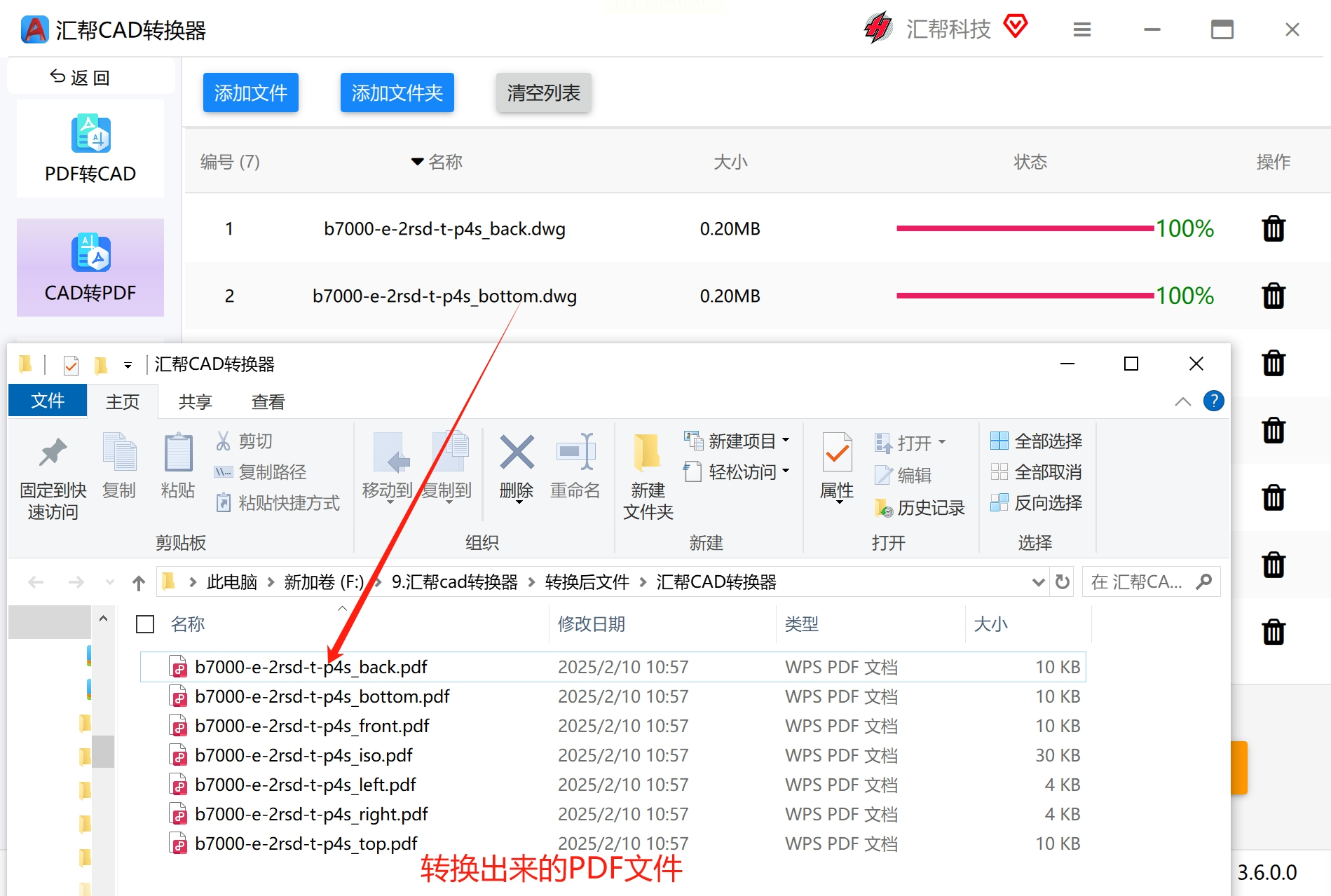This screenshot has height=896, width=1331.
Task: Click 编辑 in the open group
Action: [903, 475]
